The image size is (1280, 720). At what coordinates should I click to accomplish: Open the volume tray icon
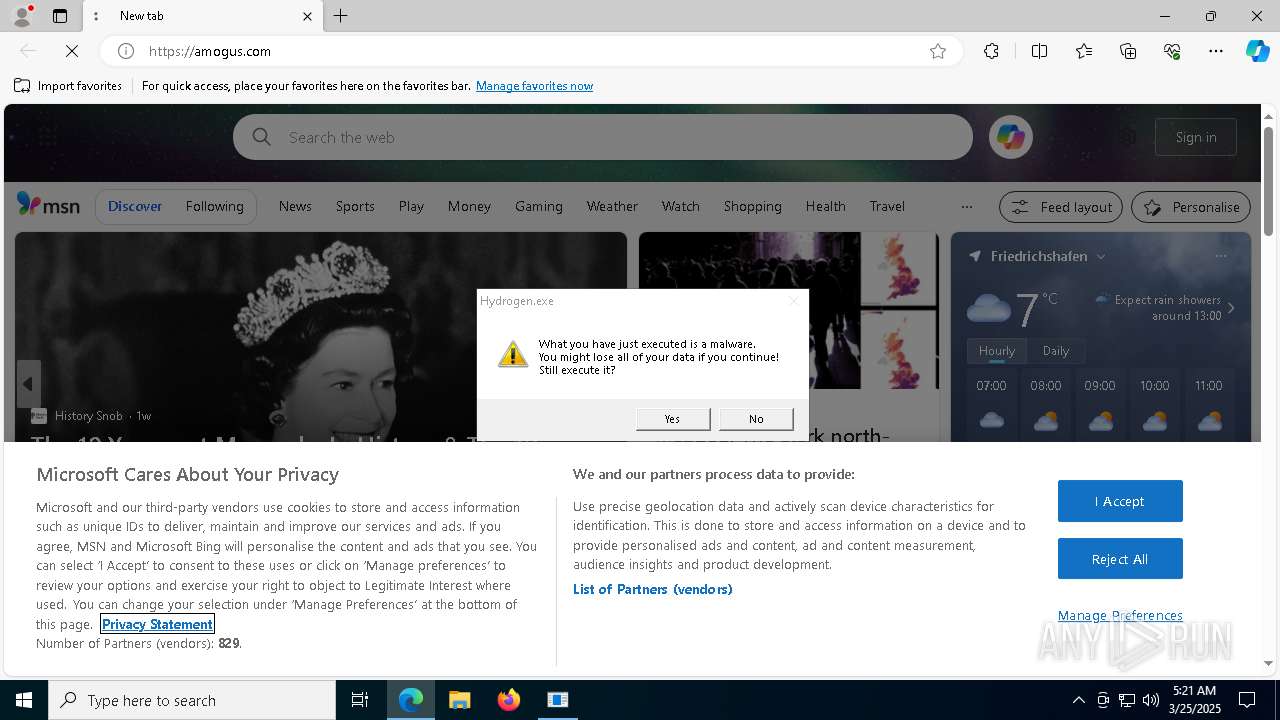click(x=1151, y=700)
